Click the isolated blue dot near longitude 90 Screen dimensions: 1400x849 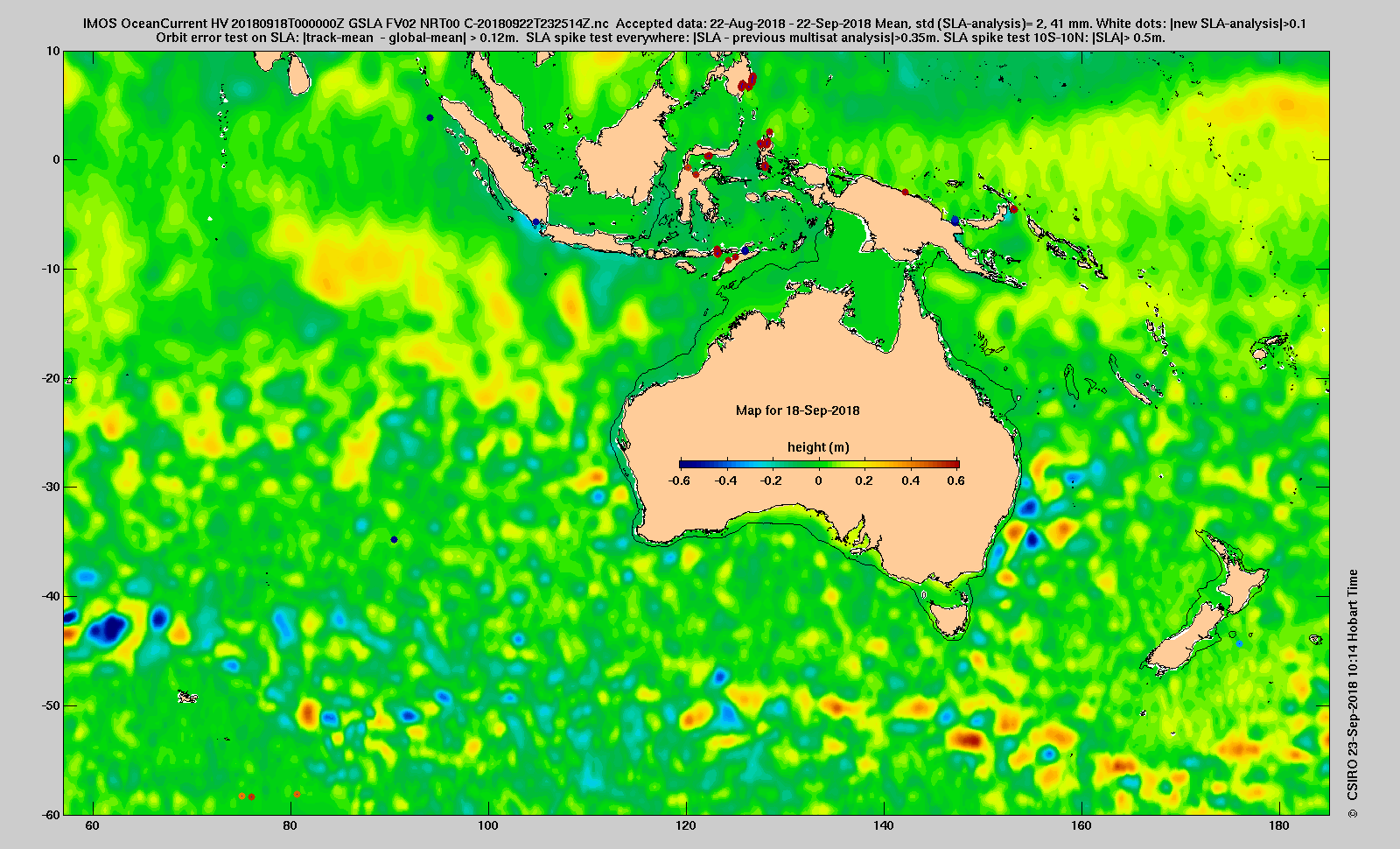(395, 539)
